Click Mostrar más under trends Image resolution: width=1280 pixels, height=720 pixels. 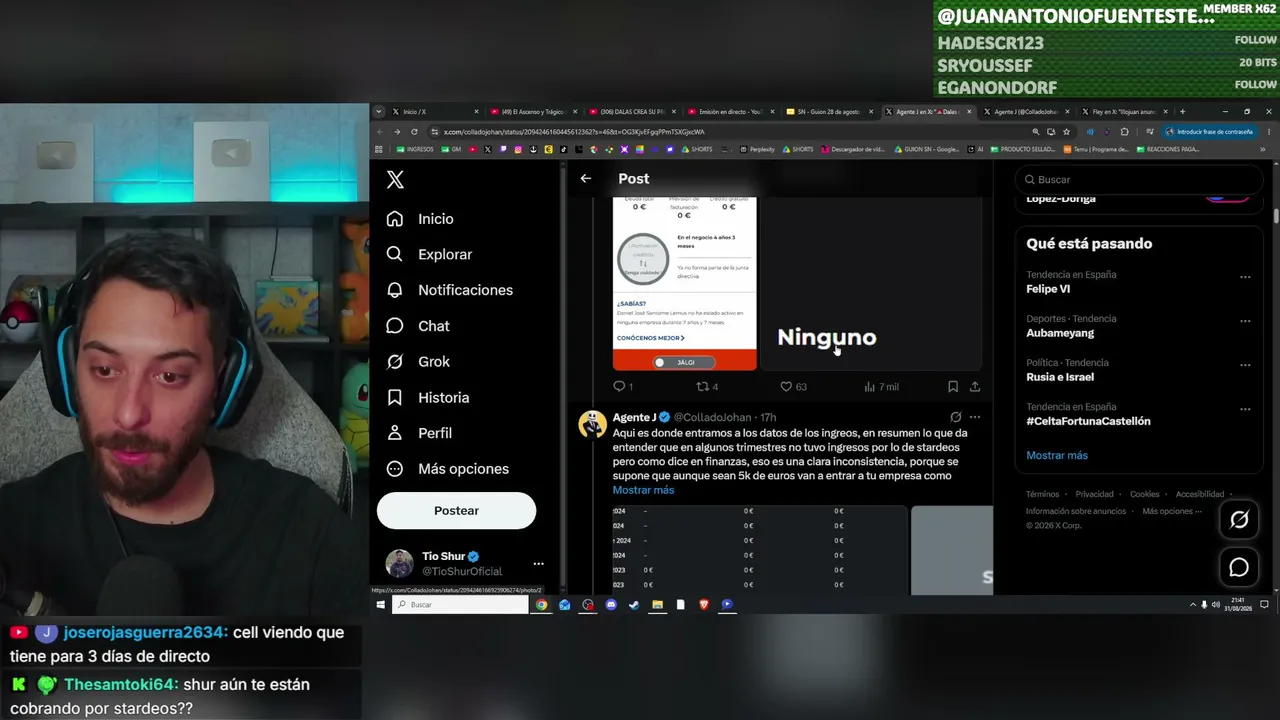tap(1057, 455)
